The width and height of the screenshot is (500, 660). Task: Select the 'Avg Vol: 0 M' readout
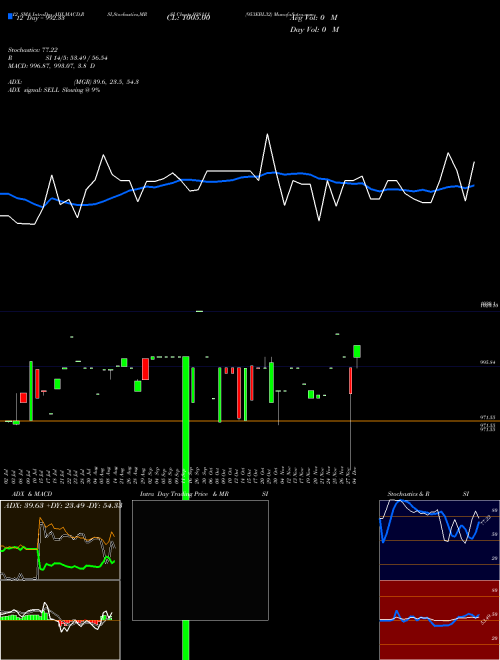click(x=314, y=18)
